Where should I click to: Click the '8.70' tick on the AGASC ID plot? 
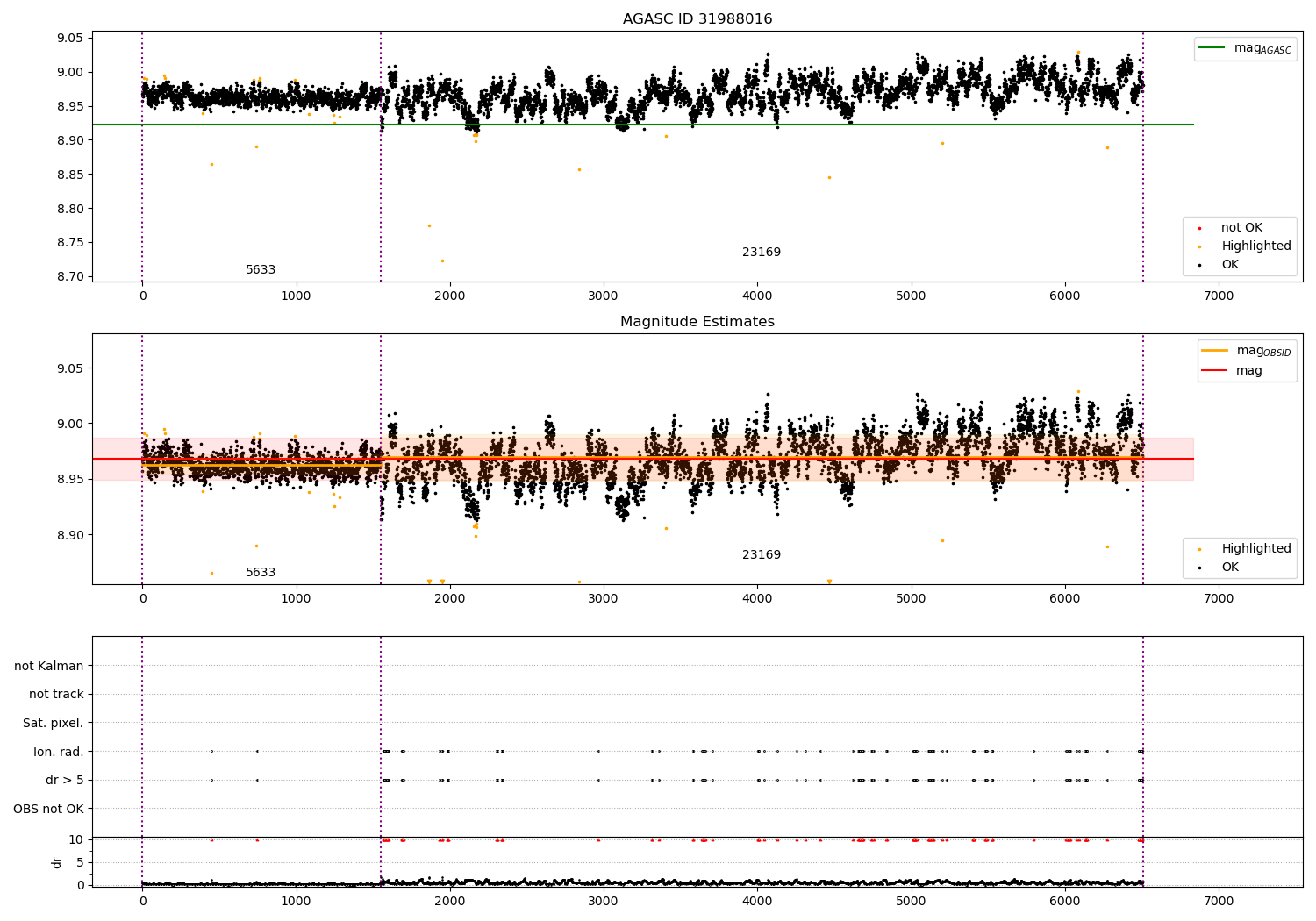(x=69, y=277)
